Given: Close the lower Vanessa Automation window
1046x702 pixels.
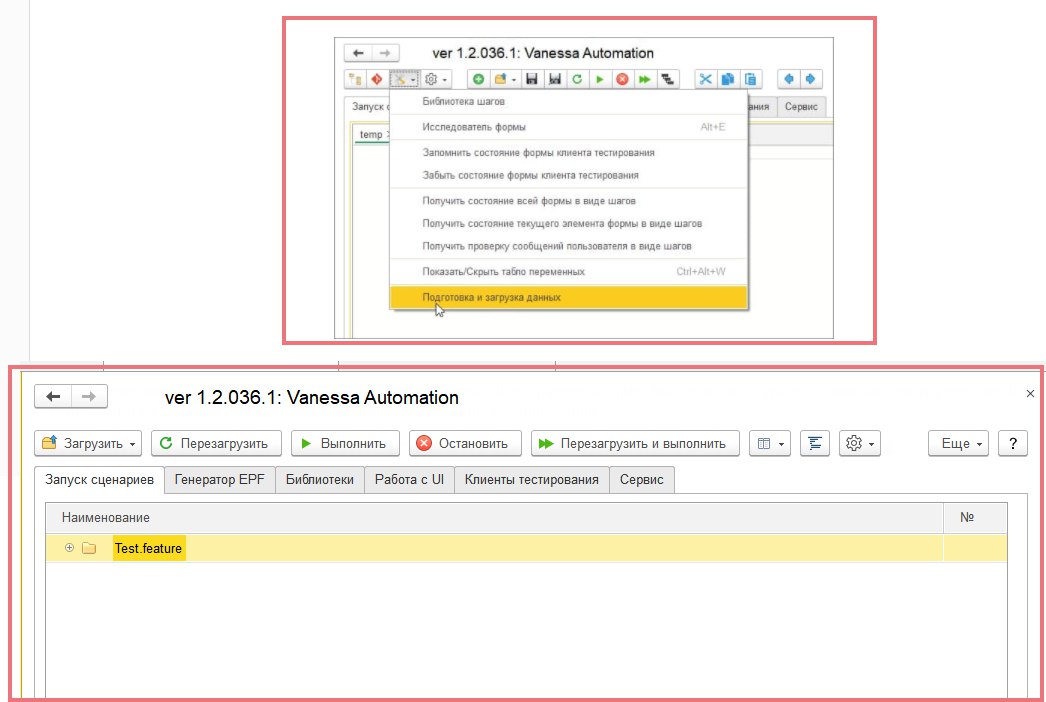Looking at the screenshot, I should coord(1030,394).
